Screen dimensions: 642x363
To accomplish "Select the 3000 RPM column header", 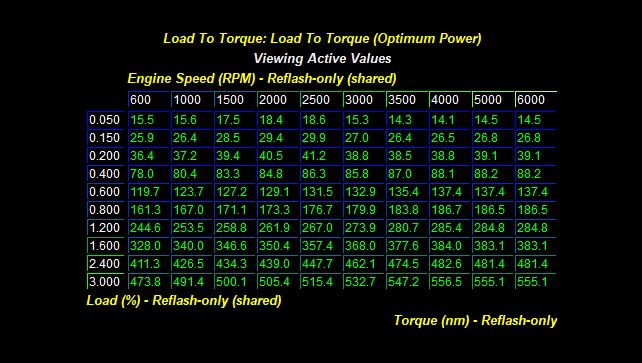I will [x=364, y=99].
